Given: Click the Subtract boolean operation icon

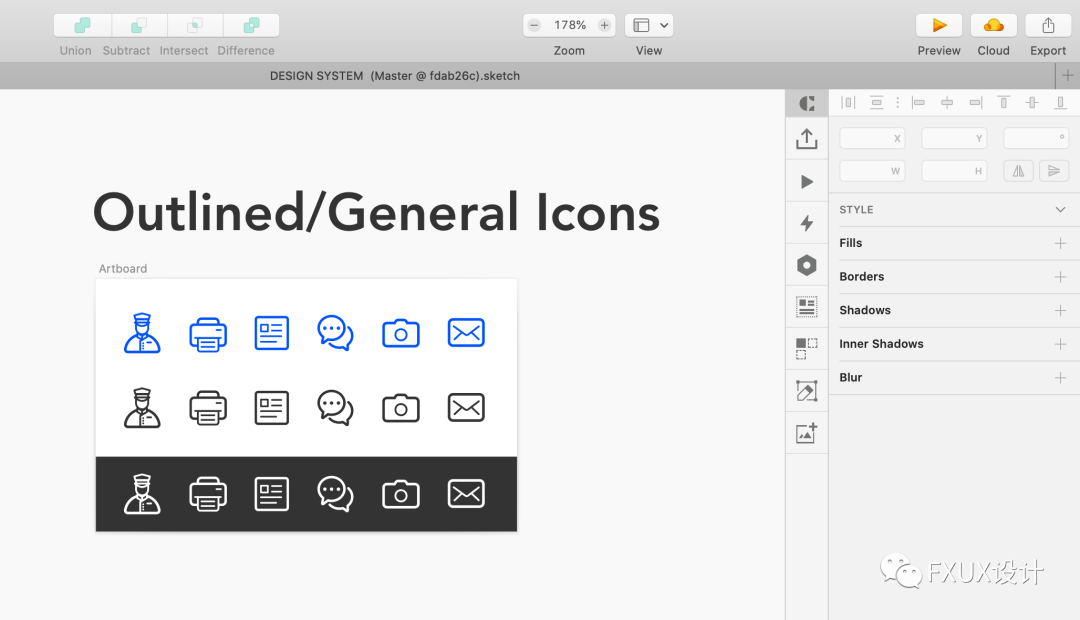Looking at the screenshot, I should [139, 25].
